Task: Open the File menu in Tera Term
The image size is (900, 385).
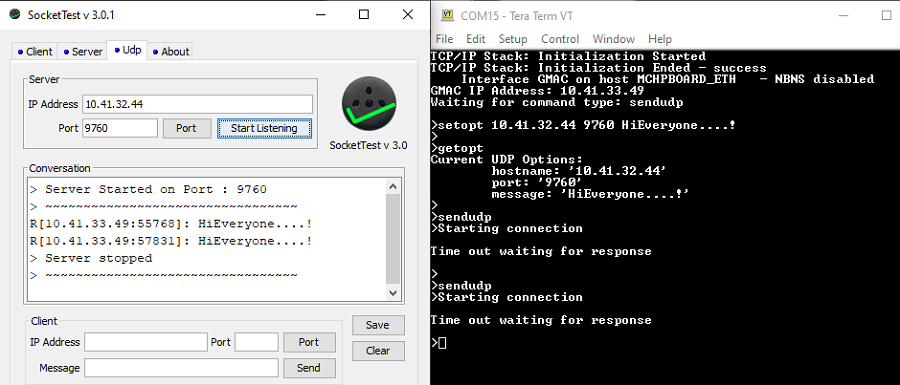Action: point(444,39)
